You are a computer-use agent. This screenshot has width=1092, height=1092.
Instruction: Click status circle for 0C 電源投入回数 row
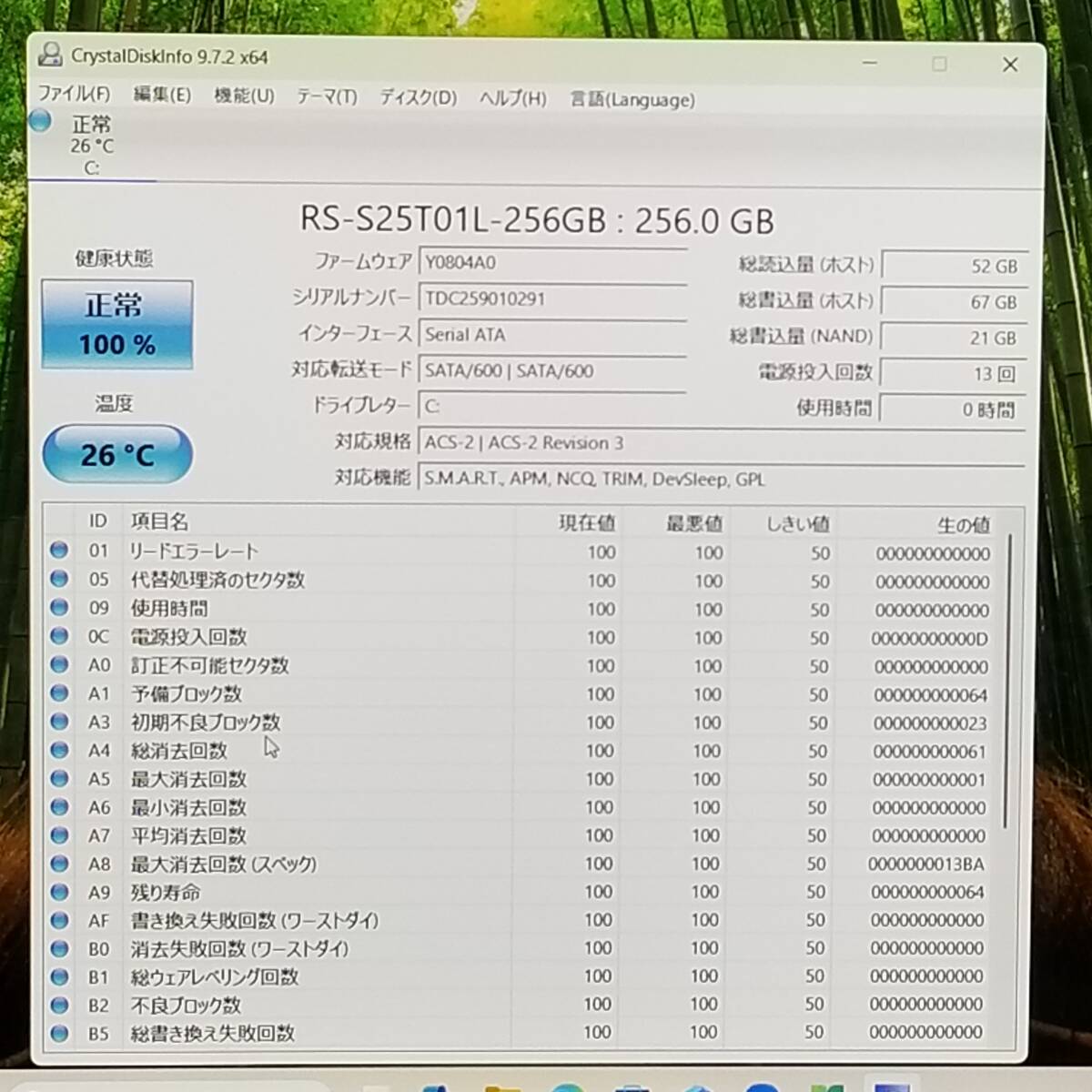coord(59,635)
